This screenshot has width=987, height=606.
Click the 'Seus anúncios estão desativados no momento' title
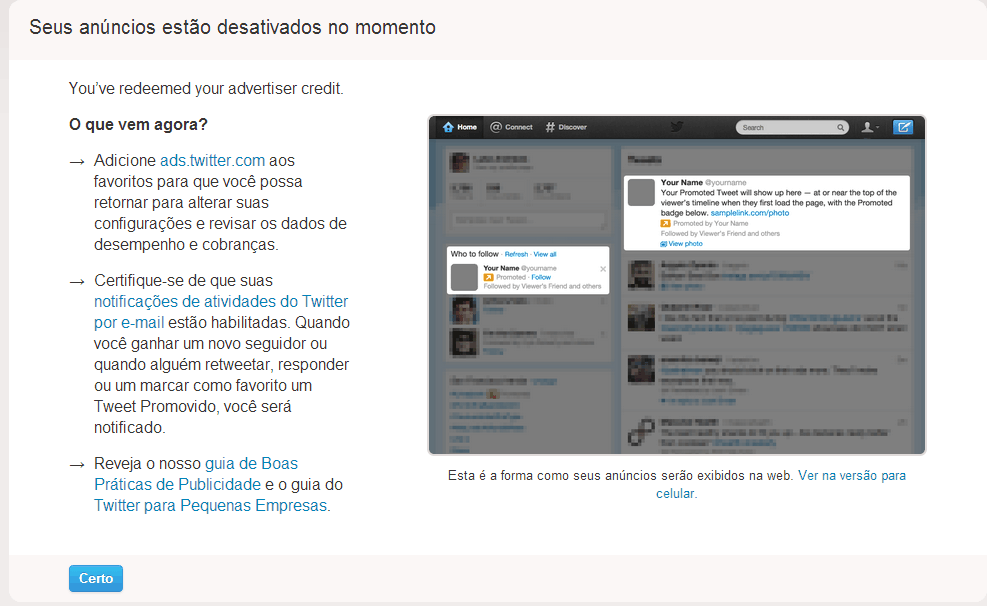click(232, 27)
